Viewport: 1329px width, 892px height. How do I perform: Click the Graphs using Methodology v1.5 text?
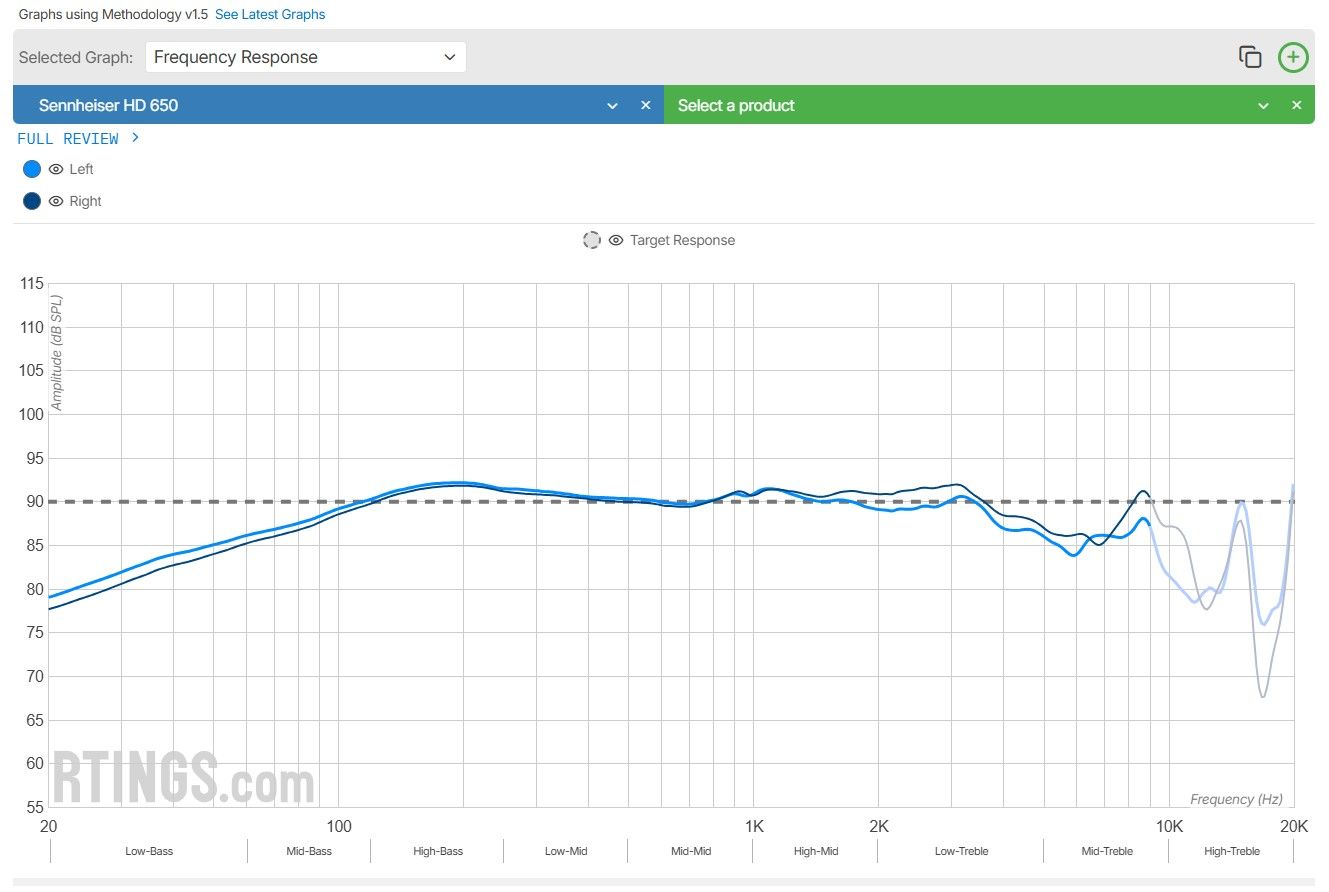pyautogui.click(x=113, y=14)
